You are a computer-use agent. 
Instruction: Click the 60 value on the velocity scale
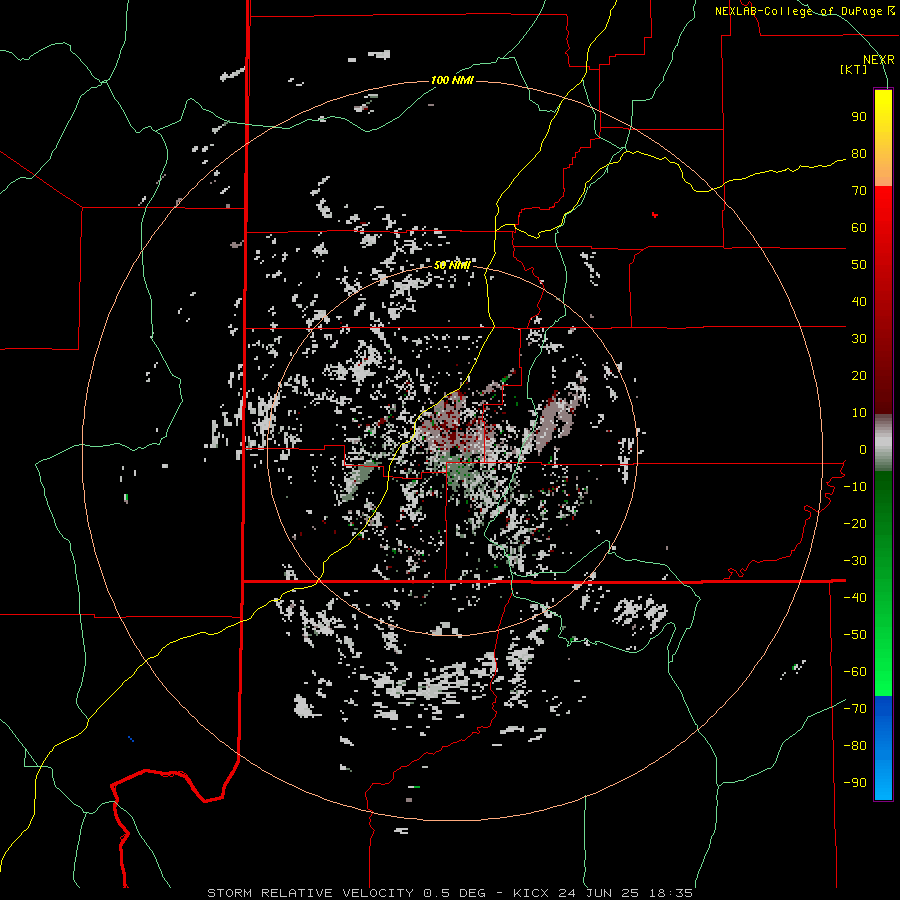tap(859, 228)
